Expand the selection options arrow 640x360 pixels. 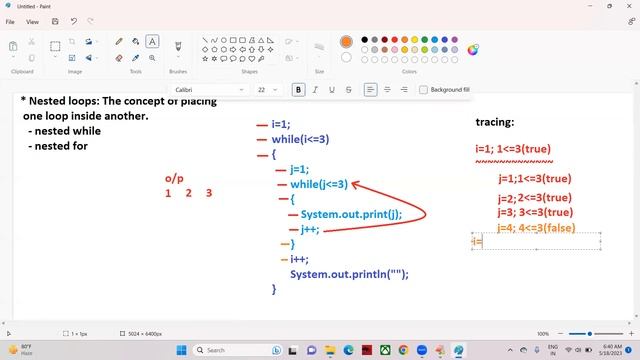(x=55, y=57)
